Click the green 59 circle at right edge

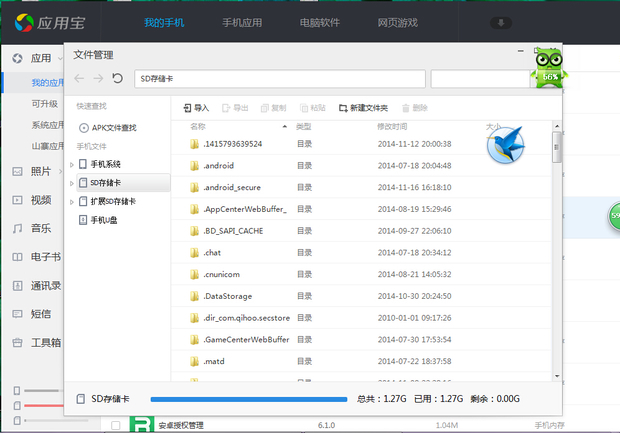(x=614, y=216)
